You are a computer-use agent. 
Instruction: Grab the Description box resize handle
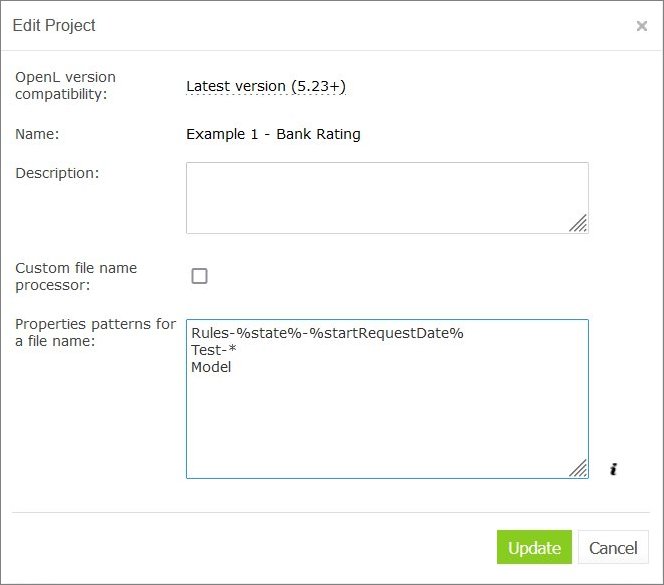(578, 223)
